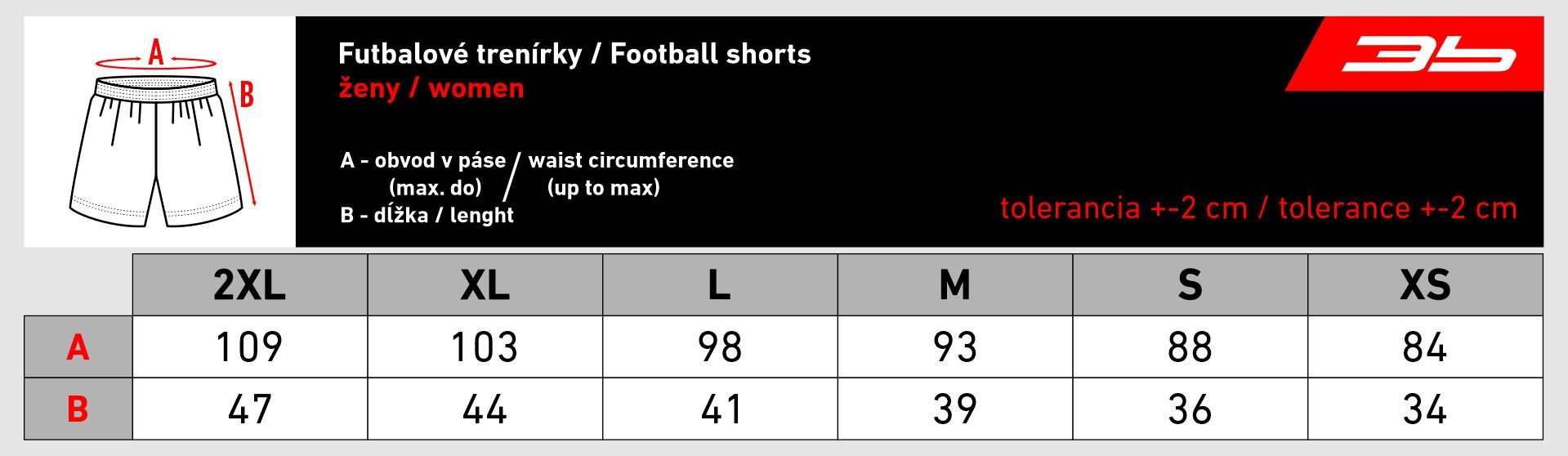
Task: Select the 93 waist value under M
Action: (954, 347)
